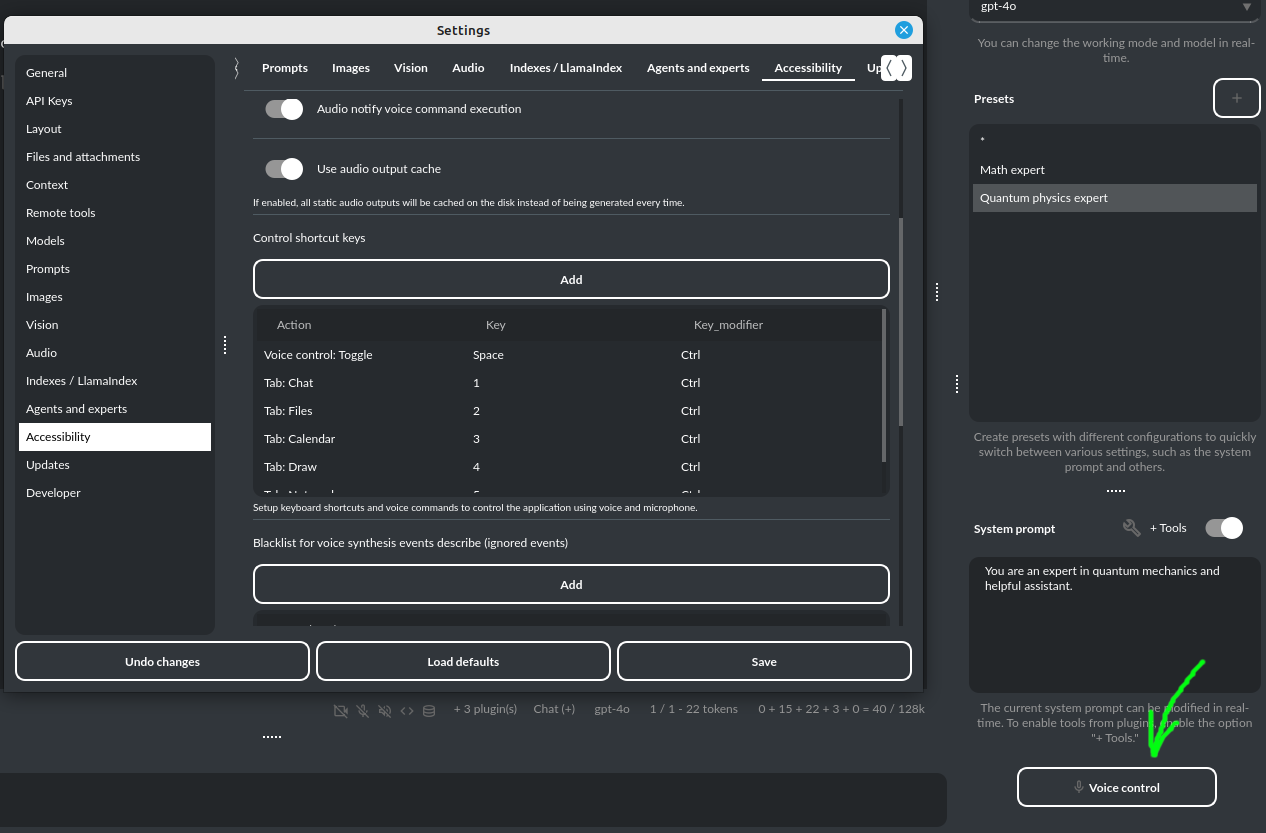Click the database status icon

pos(429,710)
